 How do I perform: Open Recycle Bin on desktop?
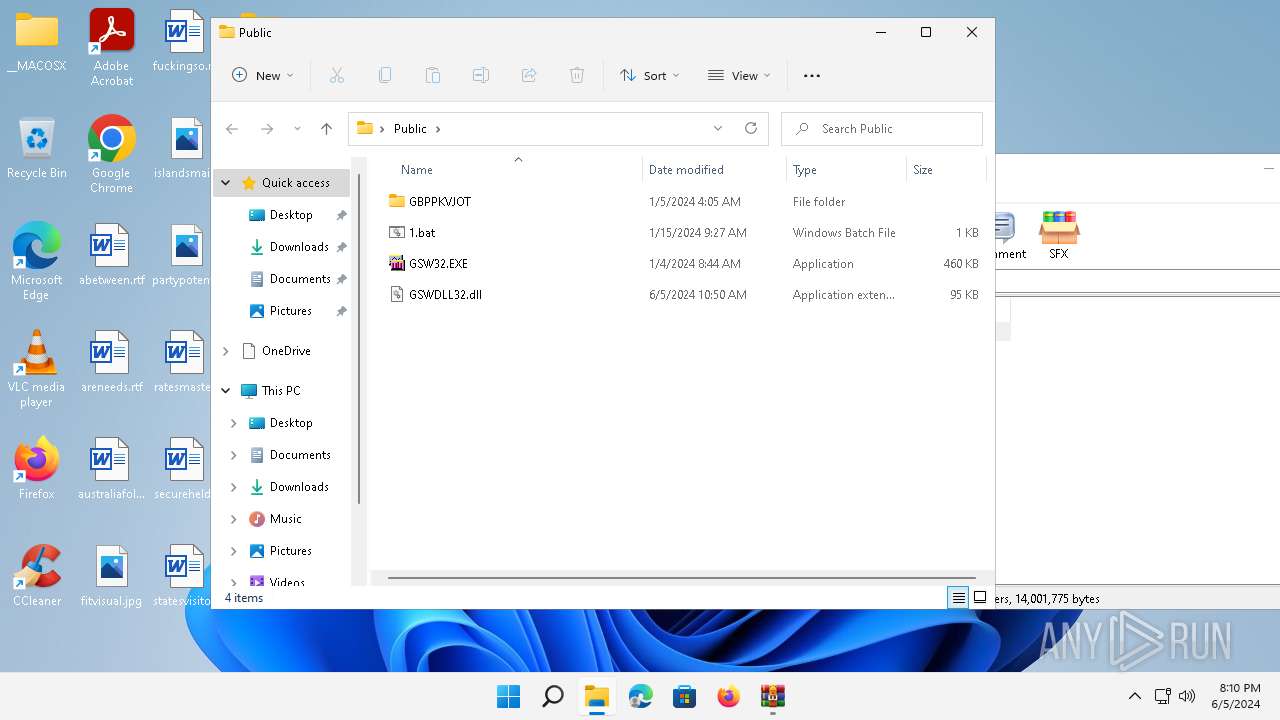pyautogui.click(x=37, y=149)
